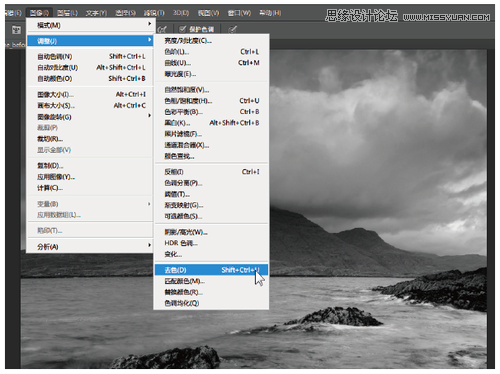Open the 变化... adjustment

[211, 254]
